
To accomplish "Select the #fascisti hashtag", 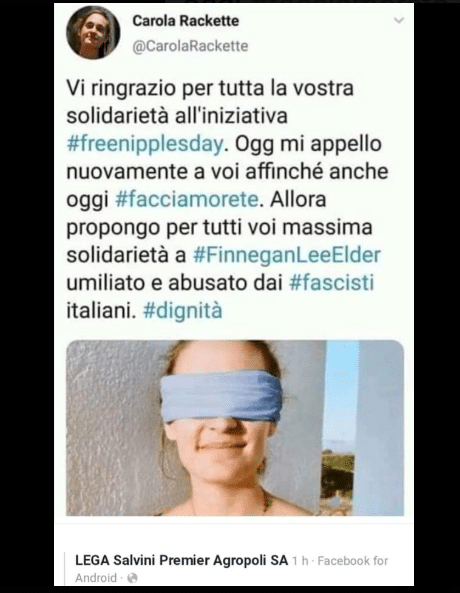I will click(331, 283).
